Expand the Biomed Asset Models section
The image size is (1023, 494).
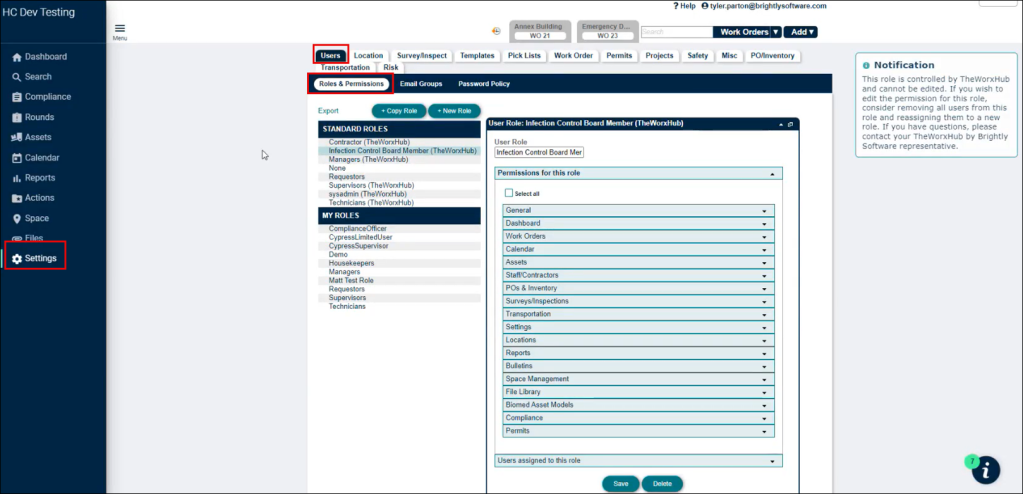639,405
